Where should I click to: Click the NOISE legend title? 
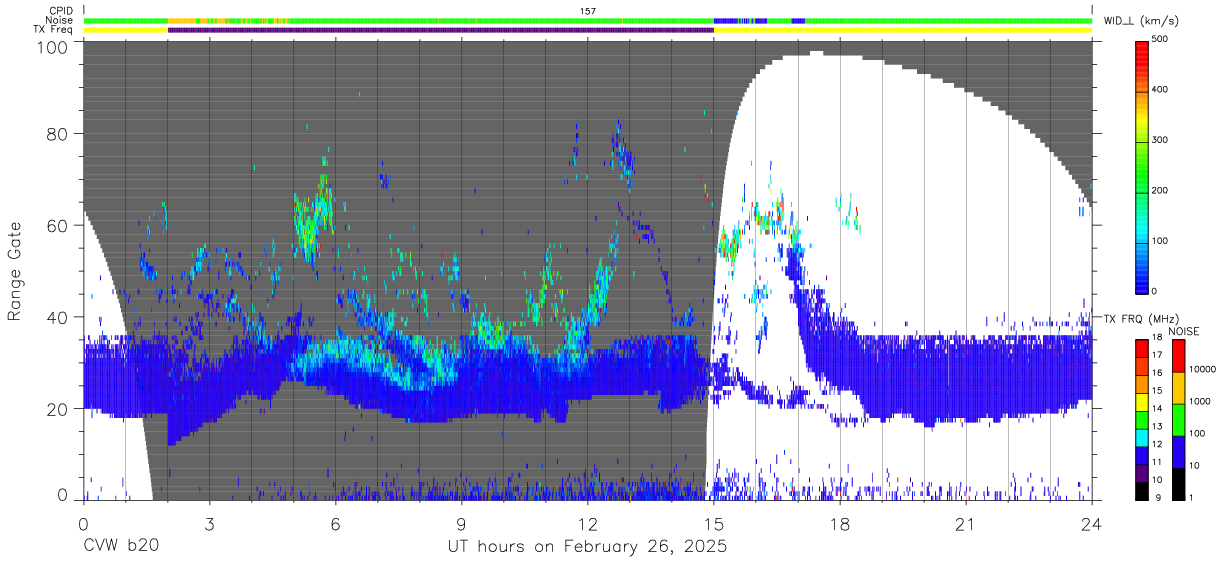point(1184,331)
